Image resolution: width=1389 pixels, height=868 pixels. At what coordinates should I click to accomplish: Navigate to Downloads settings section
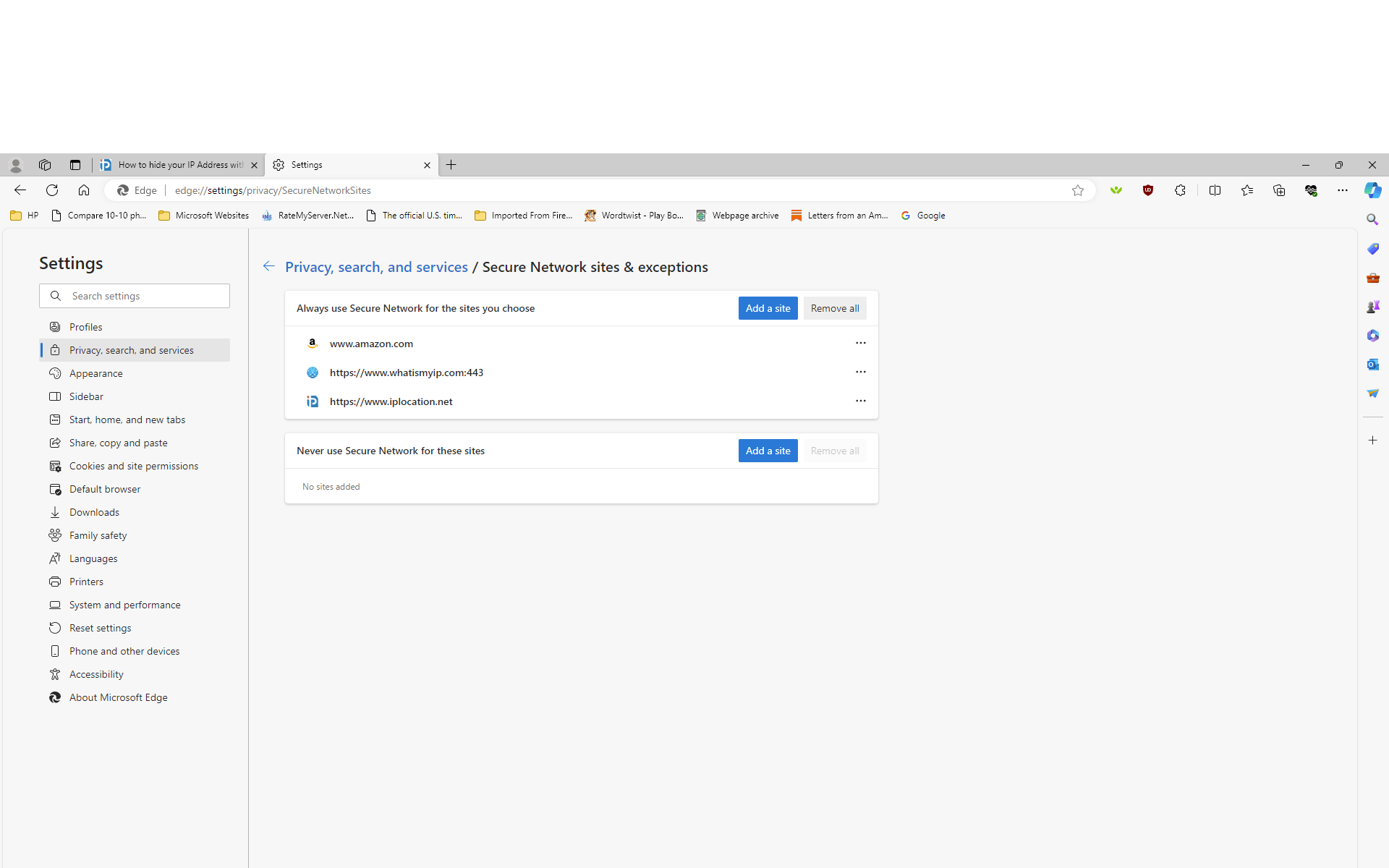click(x=94, y=512)
